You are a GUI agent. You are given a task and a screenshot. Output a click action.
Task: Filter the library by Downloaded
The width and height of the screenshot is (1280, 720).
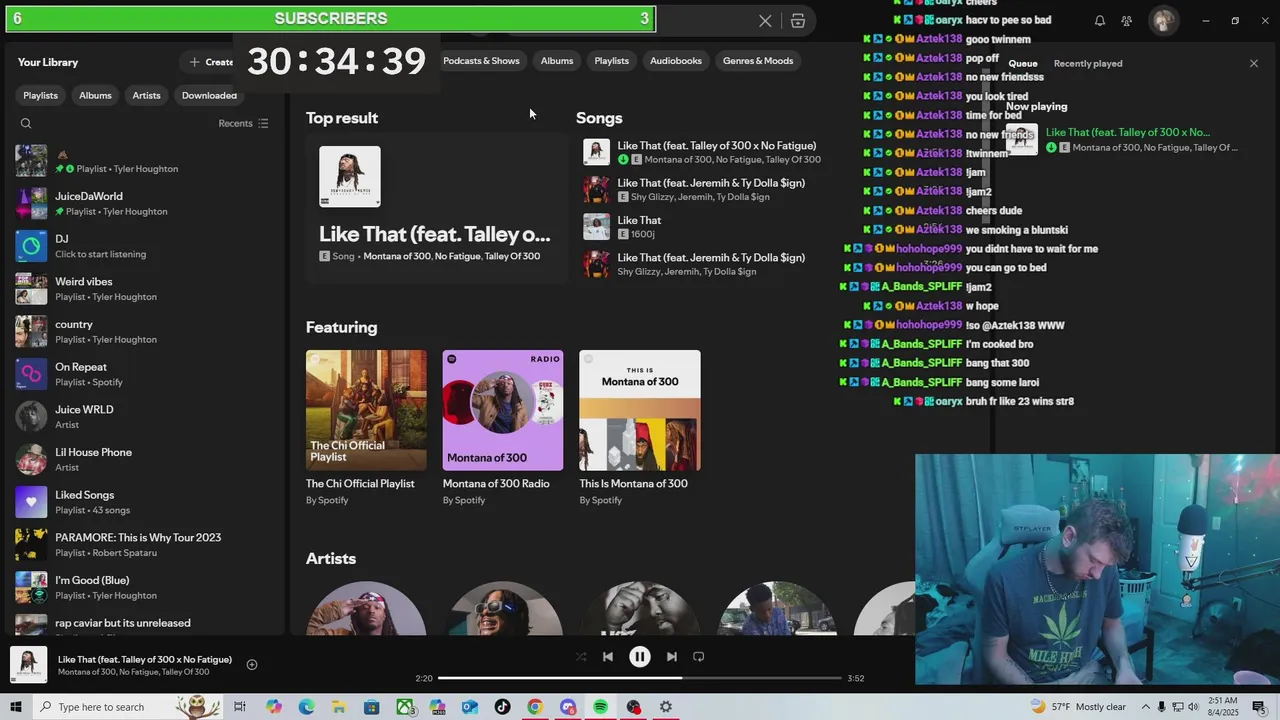(x=209, y=95)
